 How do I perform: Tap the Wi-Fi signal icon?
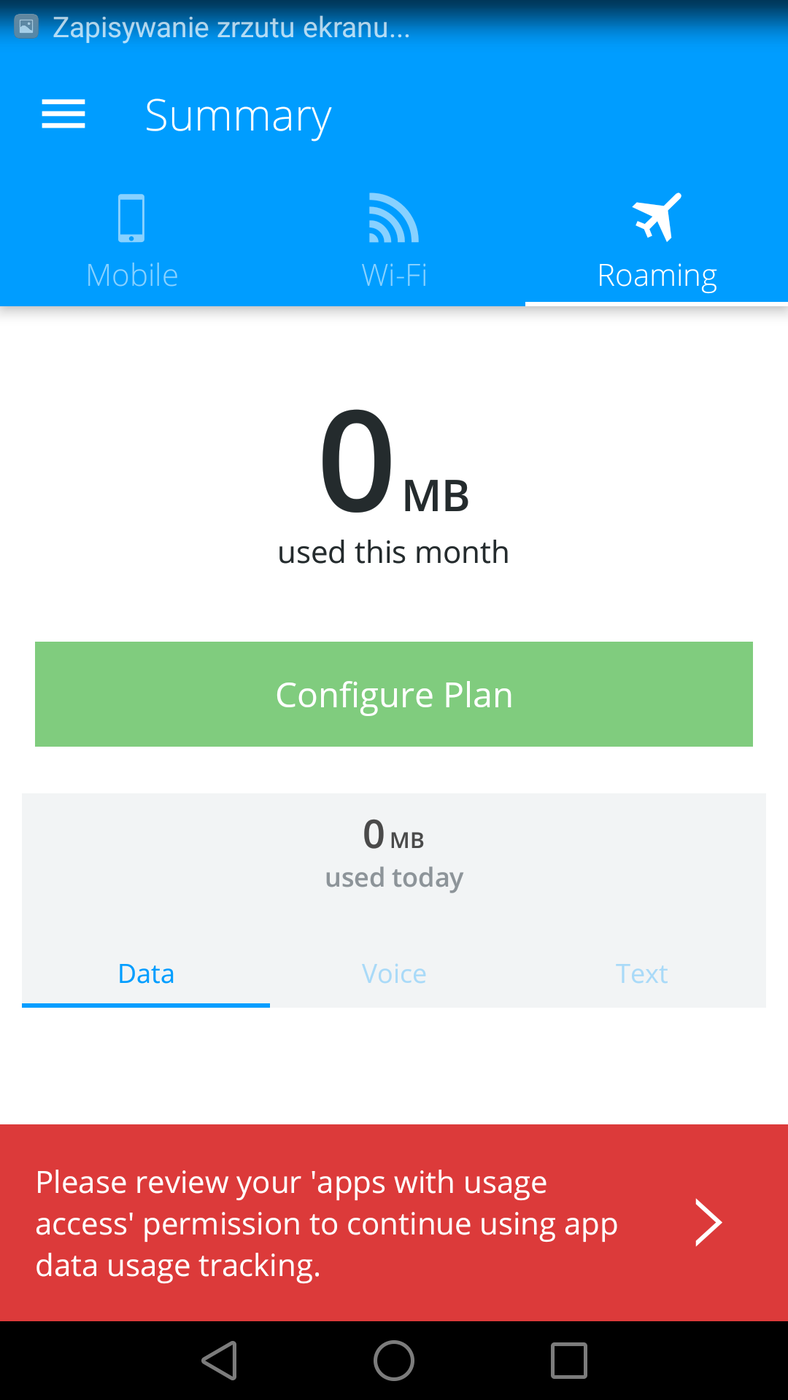pyautogui.click(x=394, y=218)
